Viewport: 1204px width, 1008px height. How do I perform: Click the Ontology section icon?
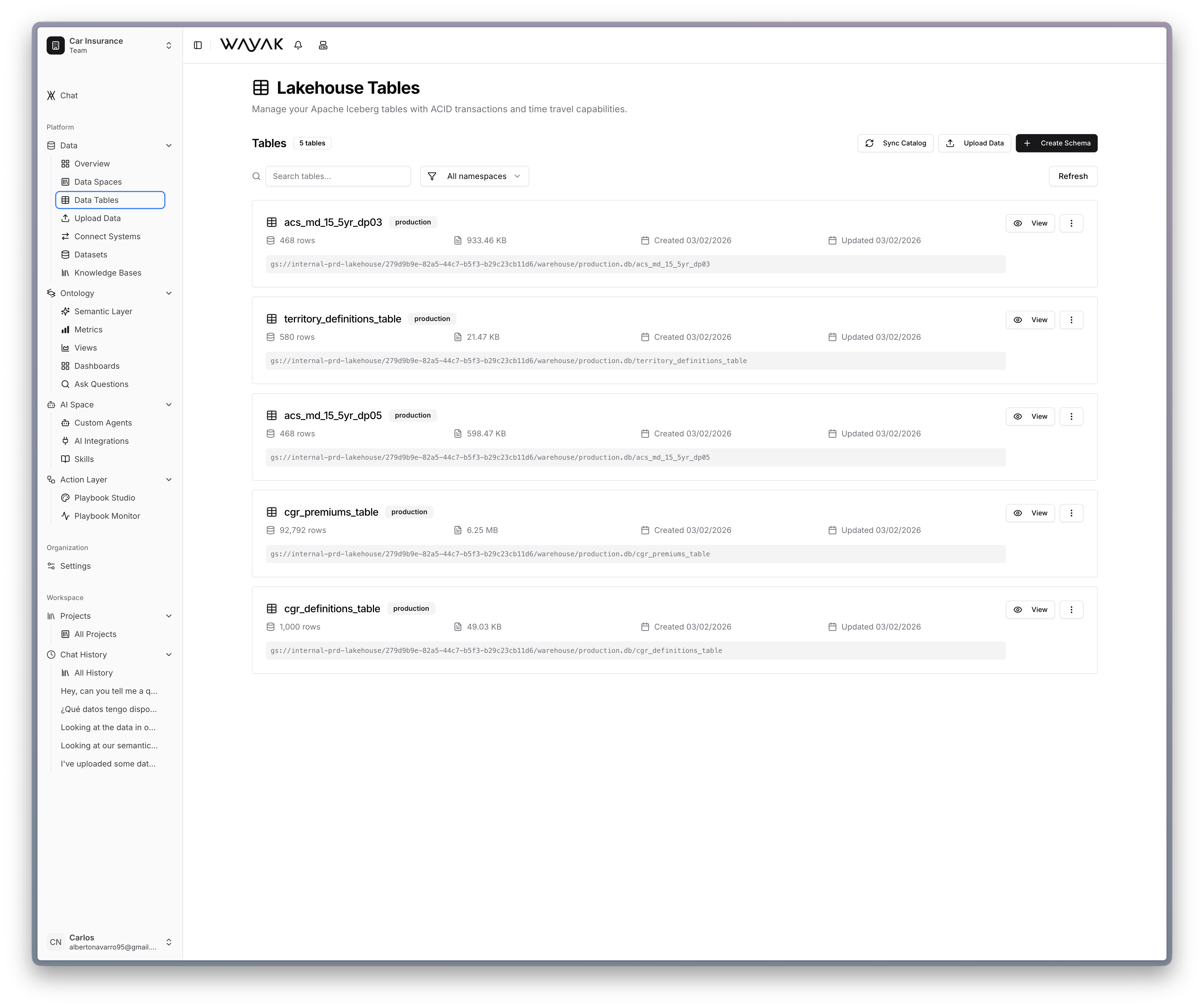tap(51, 293)
